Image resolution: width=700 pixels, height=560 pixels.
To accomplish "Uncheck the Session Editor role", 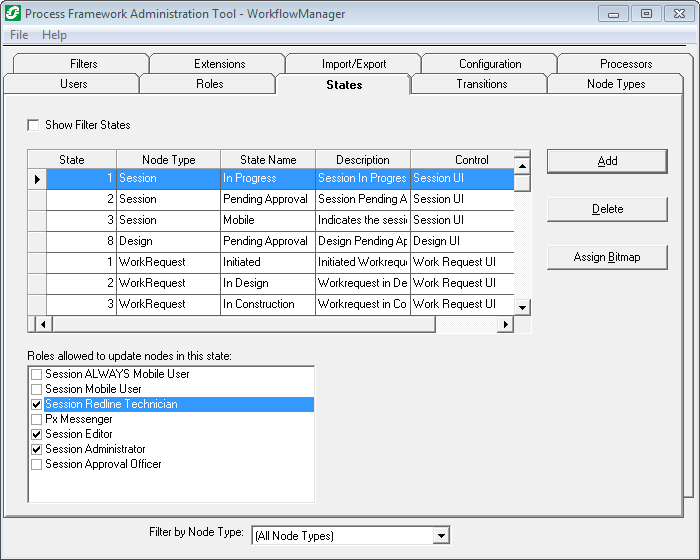I will tap(37, 434).
